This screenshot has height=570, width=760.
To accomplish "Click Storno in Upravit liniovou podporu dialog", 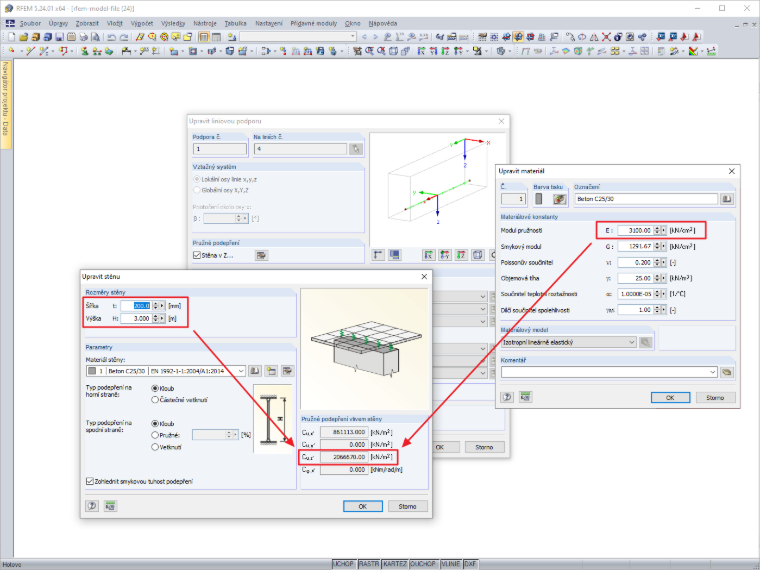I will point(485,447).
